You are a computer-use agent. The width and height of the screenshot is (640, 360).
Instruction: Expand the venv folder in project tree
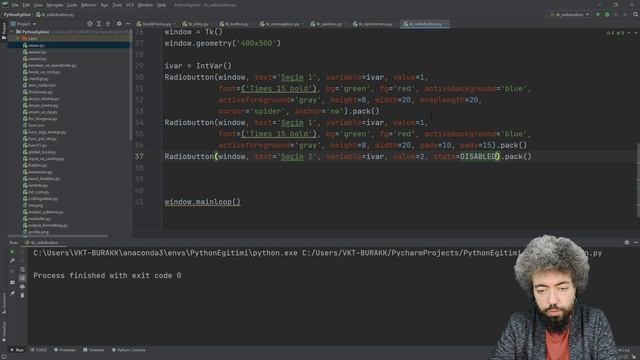pyautogui.click(x=18, y=38)
